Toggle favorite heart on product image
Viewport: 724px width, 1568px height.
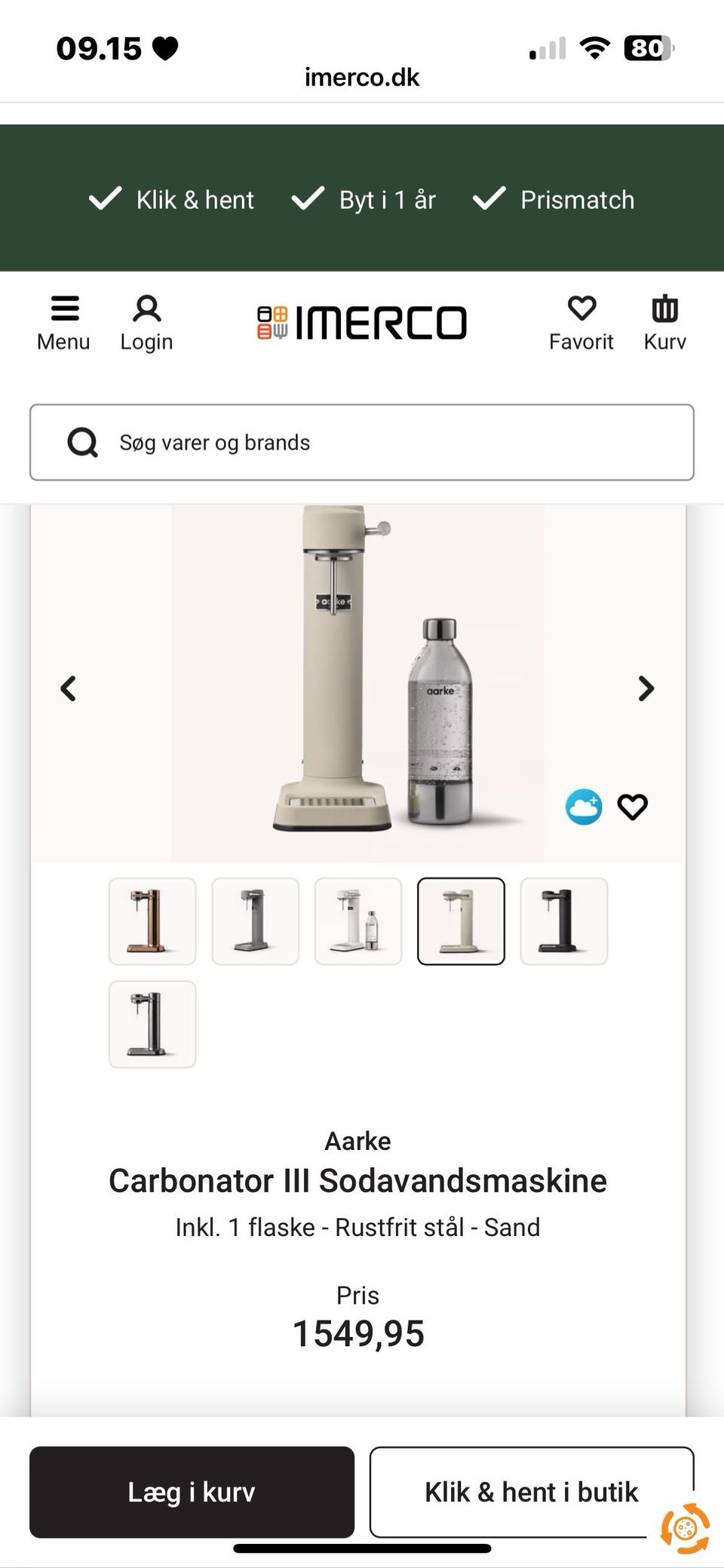[632, 807]
